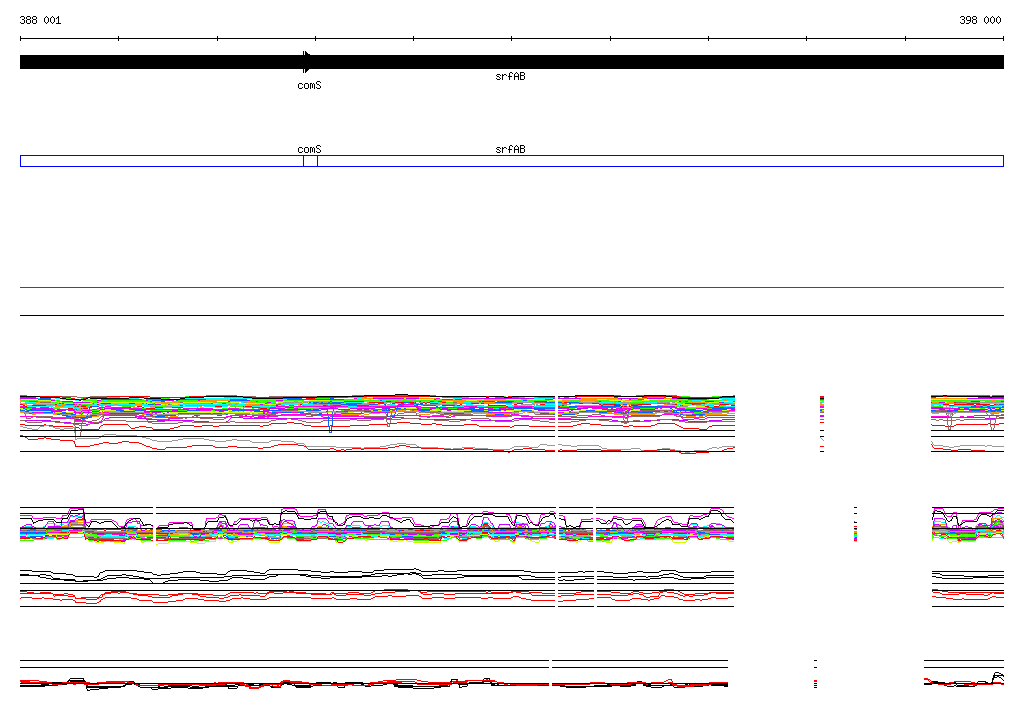The image size is (1024, 714).
Task: Click the rising black peak at bottom track's right end
Action: 997,677
